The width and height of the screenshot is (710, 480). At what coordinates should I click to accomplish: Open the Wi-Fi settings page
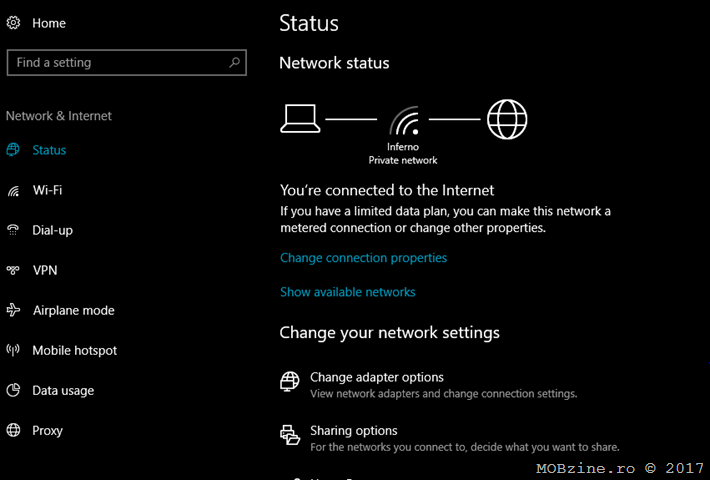click(x=48, y=190)
